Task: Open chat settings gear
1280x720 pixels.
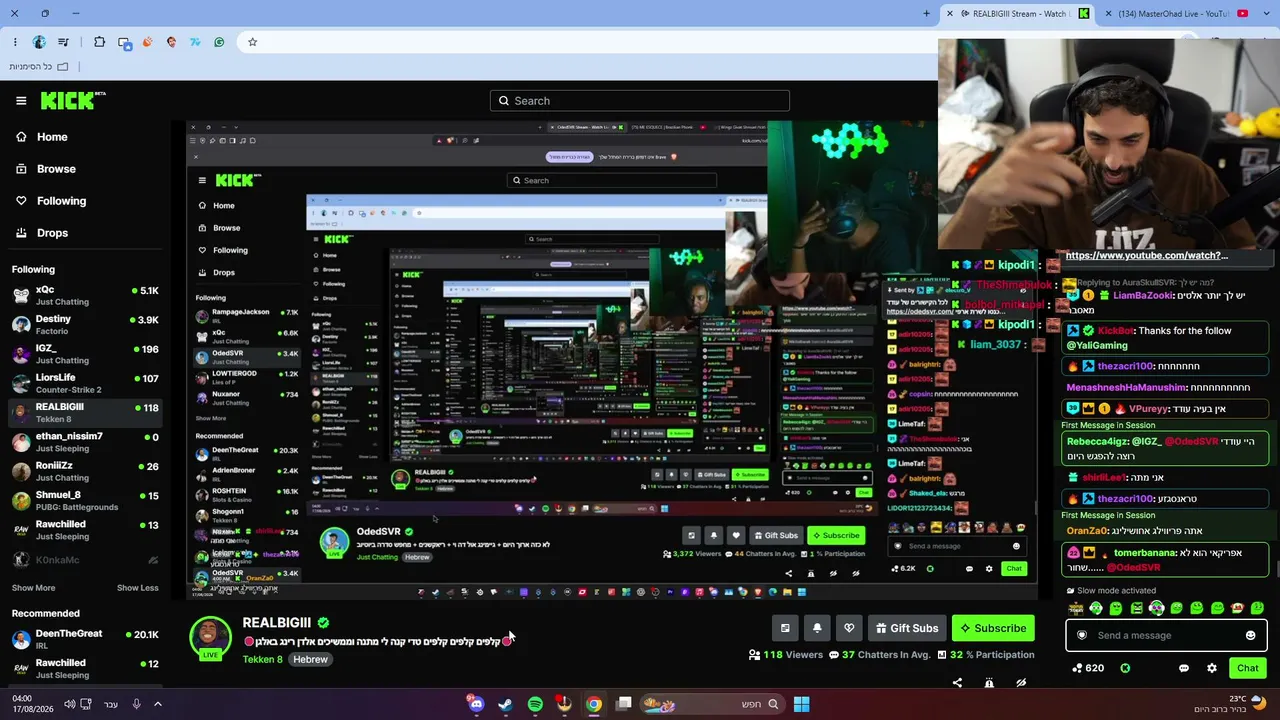Action: [1212, 668]
